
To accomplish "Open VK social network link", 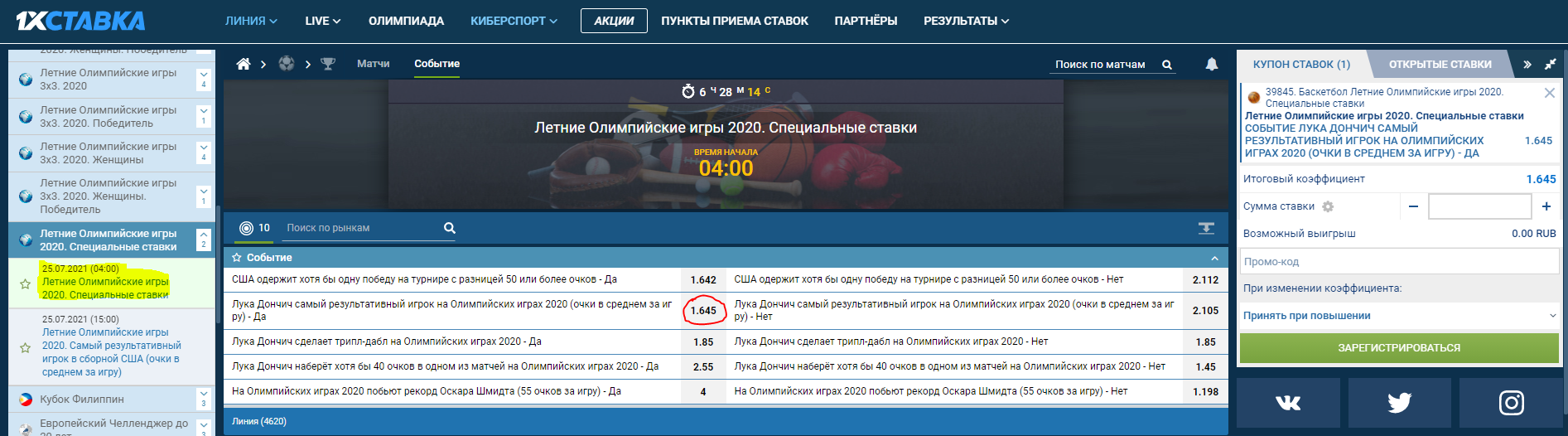I will 1288,403.
